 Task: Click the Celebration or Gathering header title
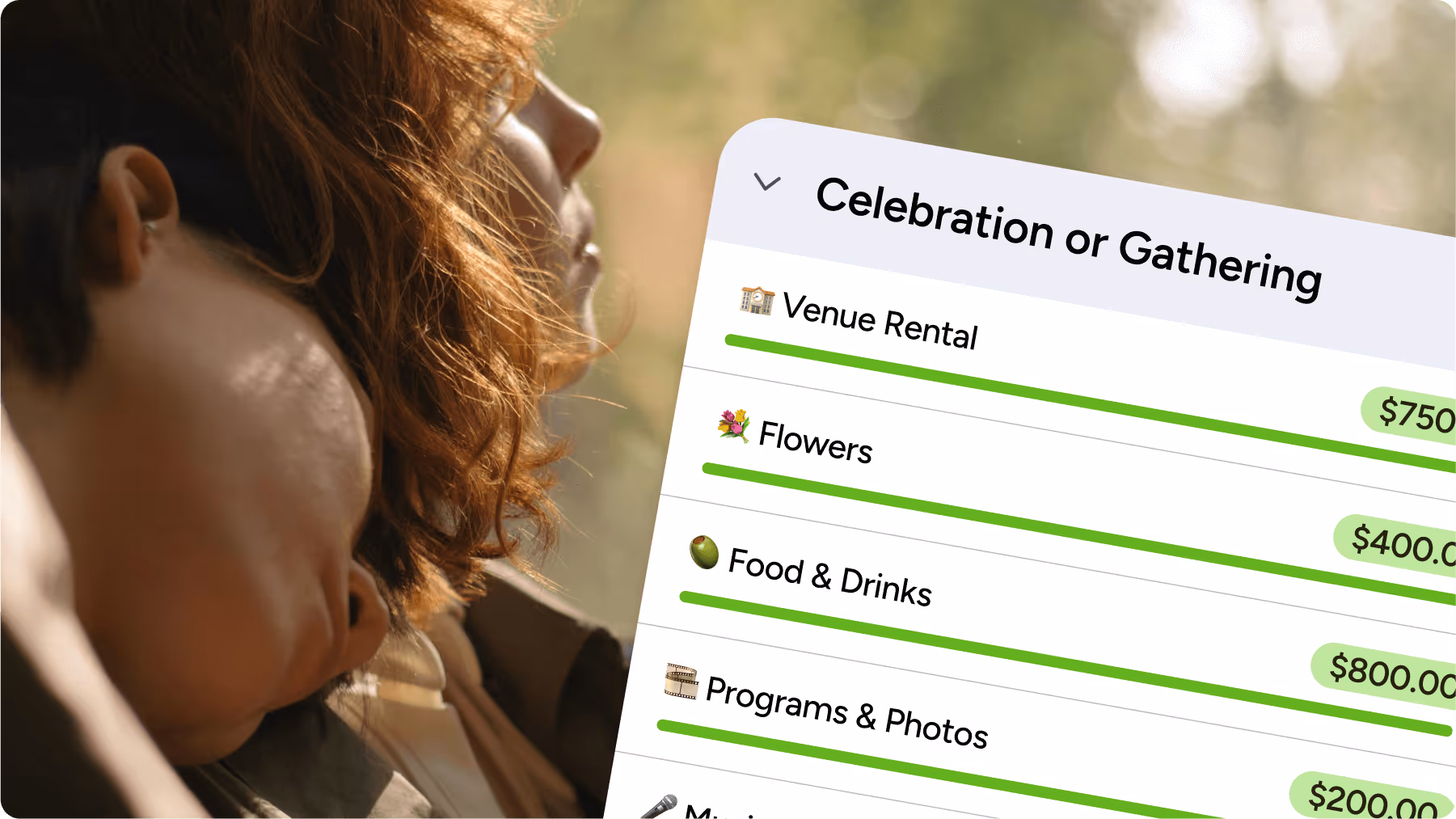click(x=1069, y=239)
